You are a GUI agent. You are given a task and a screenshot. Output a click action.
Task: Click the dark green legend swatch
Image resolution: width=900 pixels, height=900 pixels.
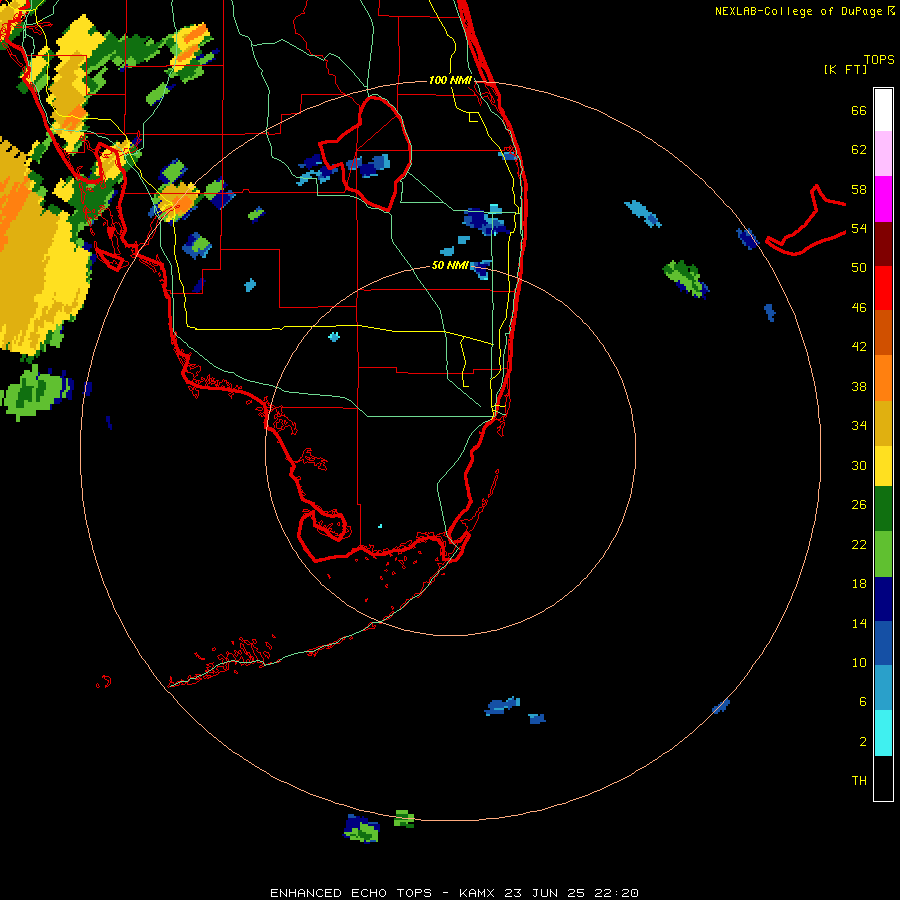coord(883,509)
